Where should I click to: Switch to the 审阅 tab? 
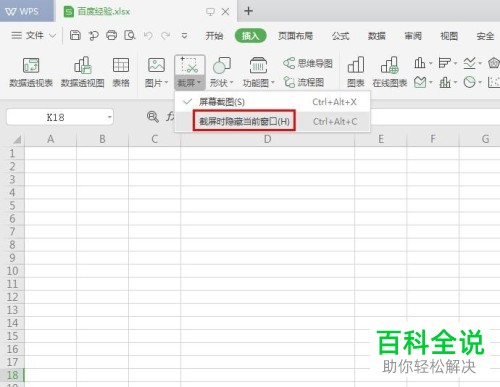[413, 36]
